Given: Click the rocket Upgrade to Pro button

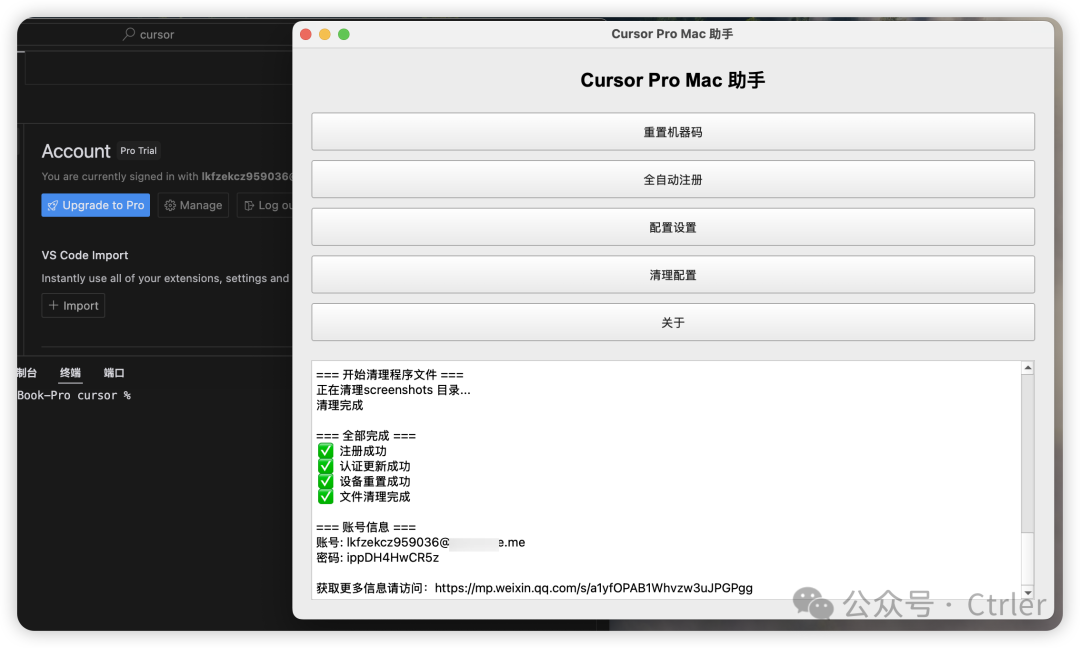Looking at the screenshot, I should coord(96,205).
